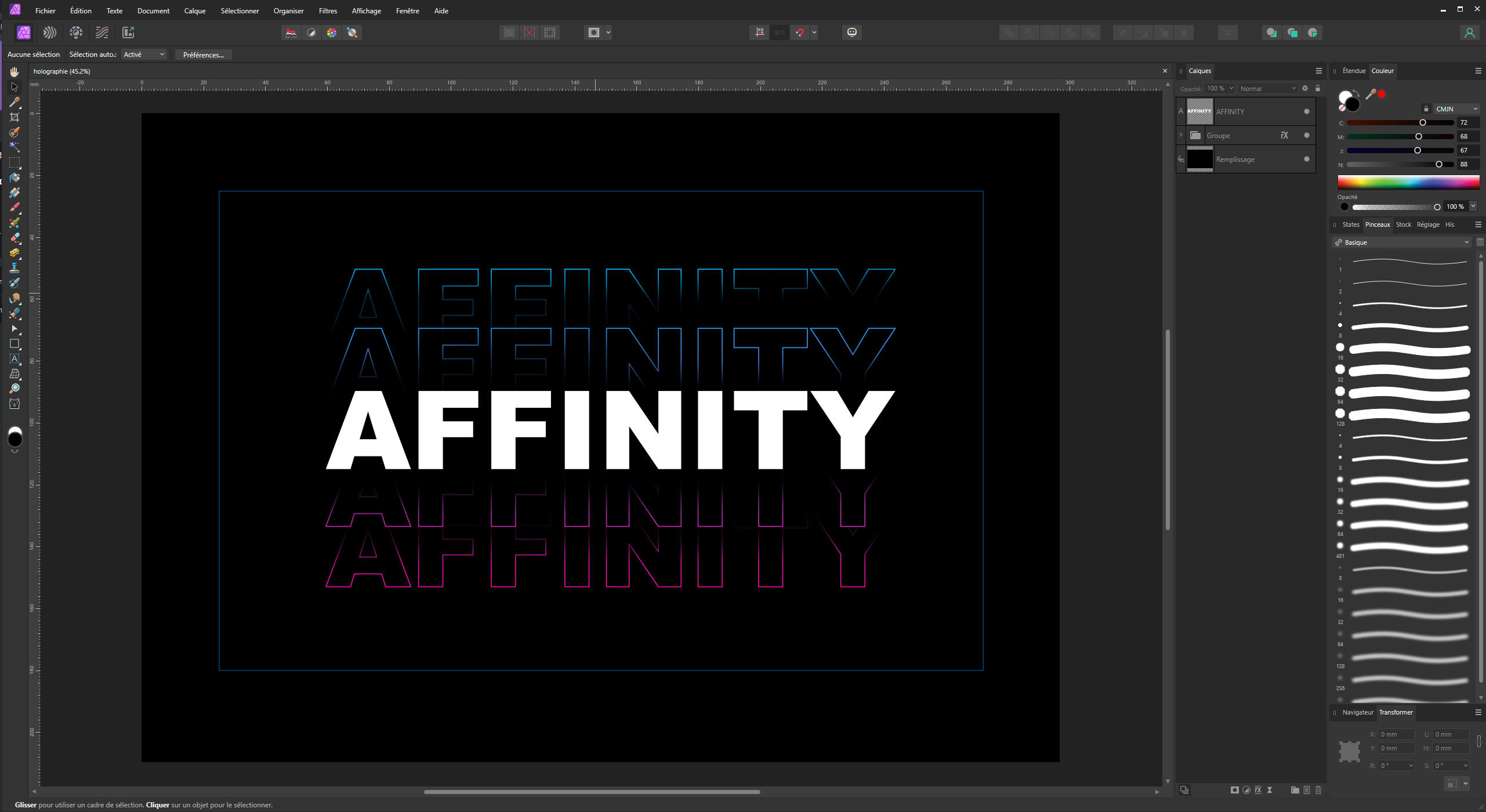Select the Rectangle shape tool
This screenshot has width=1486, height=812.
(x=15, y=344)
